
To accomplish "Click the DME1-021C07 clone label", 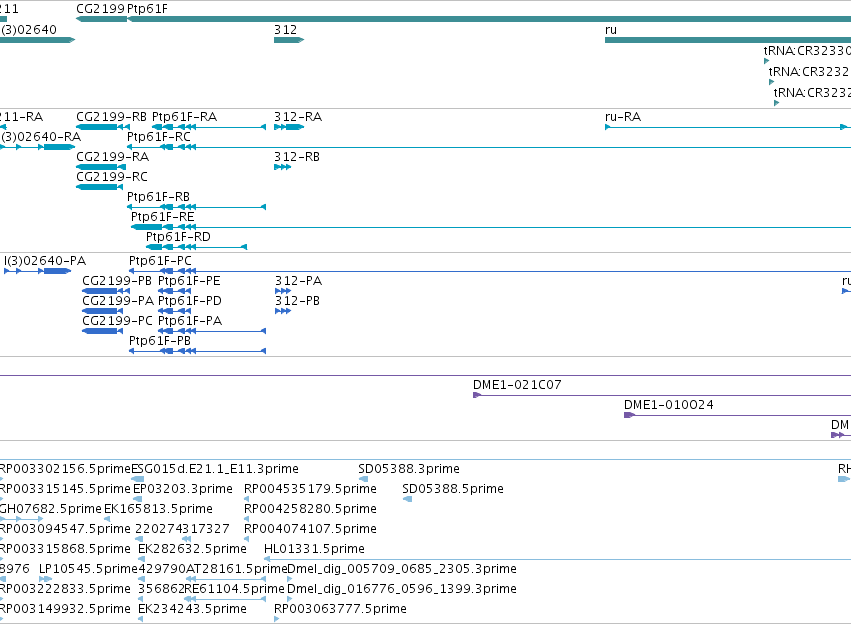I will (517, 385).
